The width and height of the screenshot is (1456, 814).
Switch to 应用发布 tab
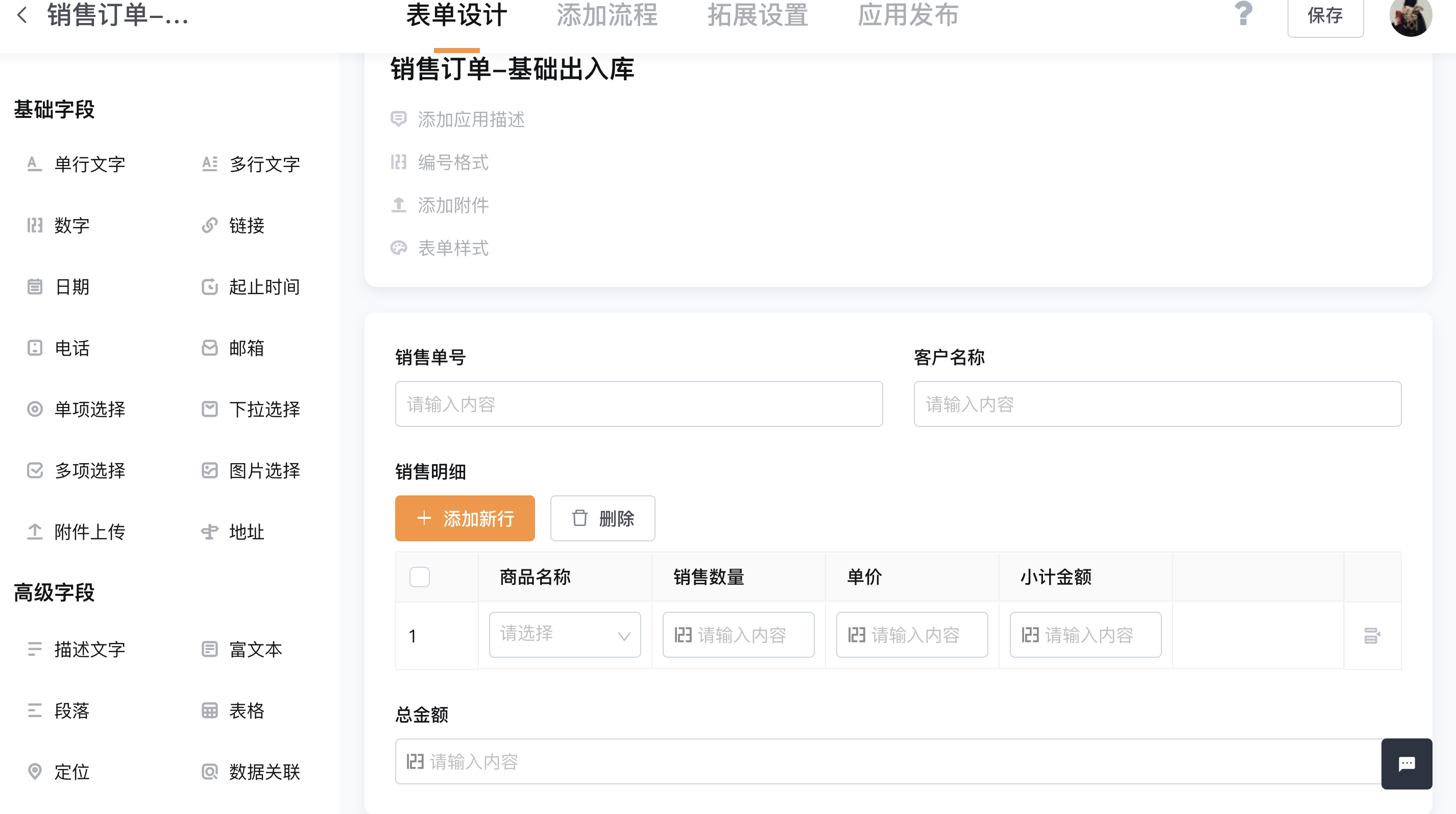tap(908, 15)
